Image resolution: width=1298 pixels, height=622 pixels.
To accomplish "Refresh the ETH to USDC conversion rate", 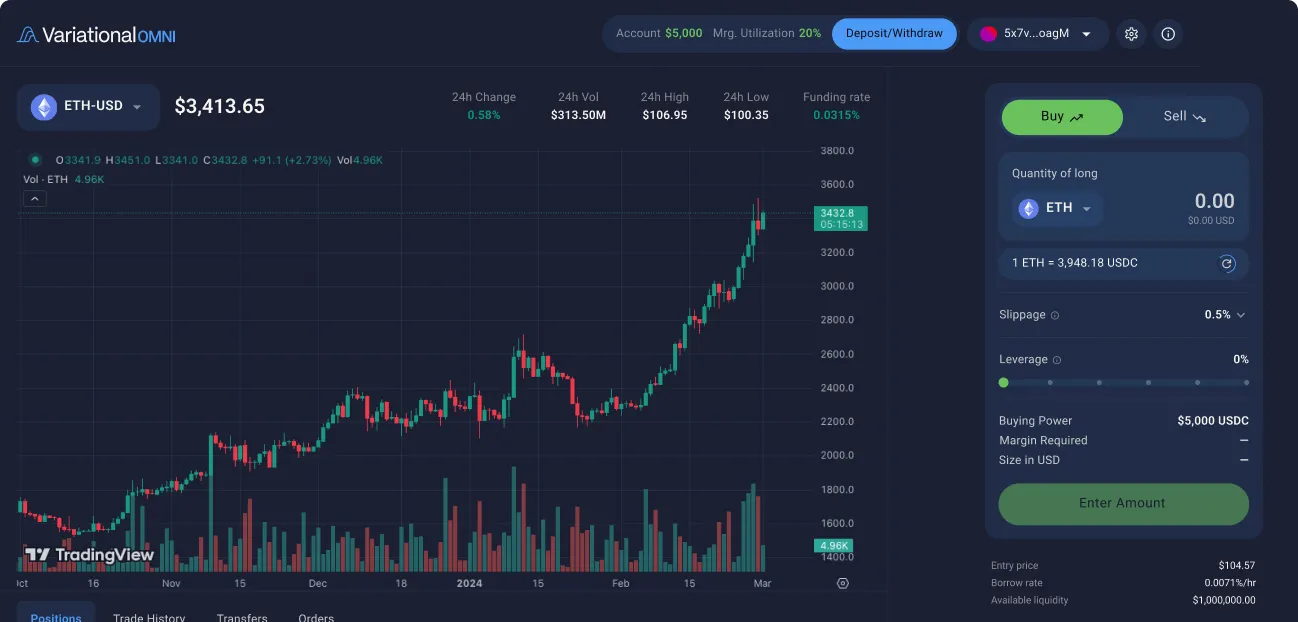I will coord(1227,263).
